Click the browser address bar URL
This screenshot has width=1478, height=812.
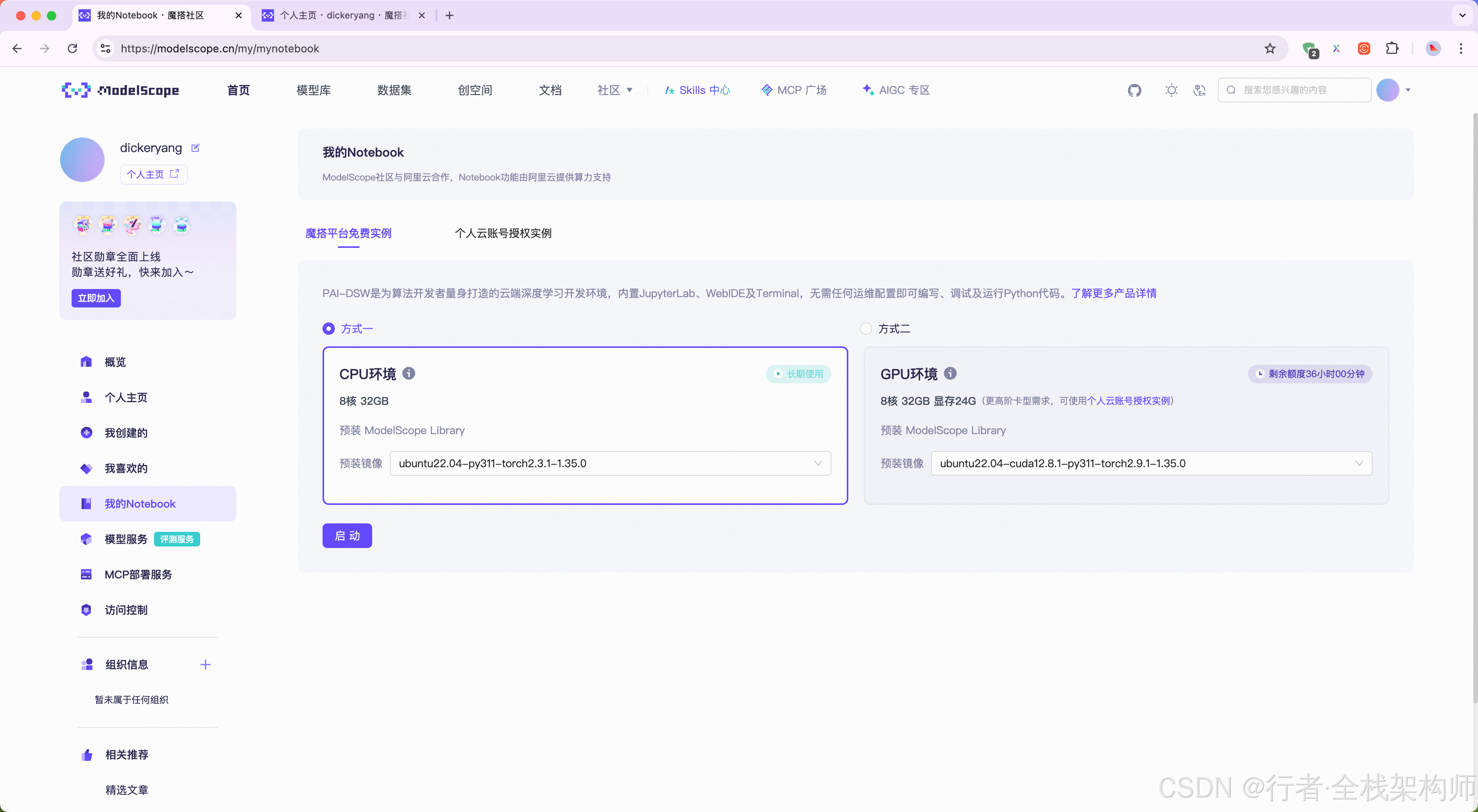tap(220, 49)
